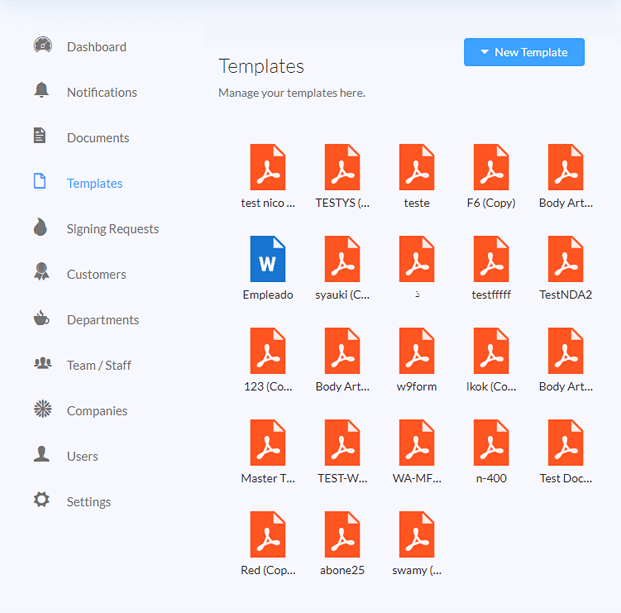Open the Settings sidebar link
Image resolution: width=621 pixels, height=613 pixels.
pyautogui.click(x=89, y=502)
